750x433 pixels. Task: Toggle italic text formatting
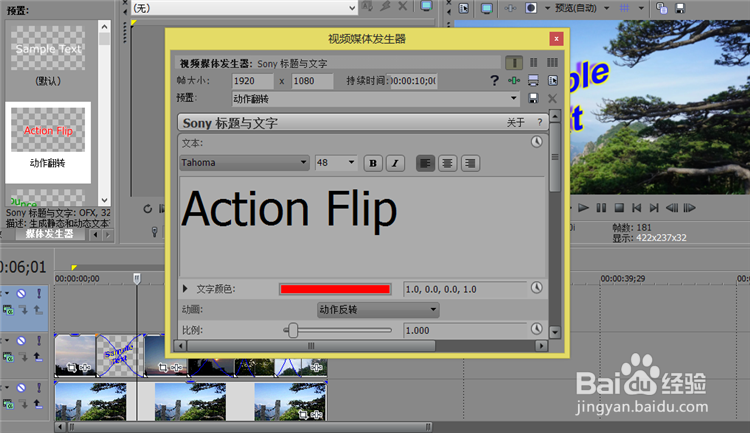pos(395,163)
